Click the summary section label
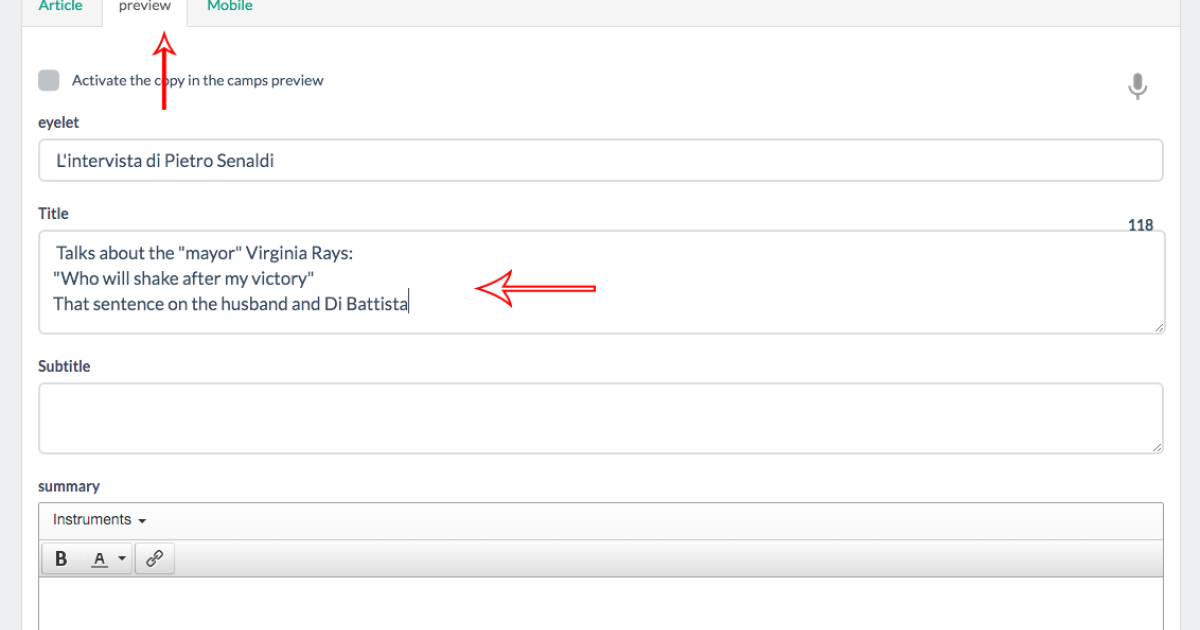This screenshot has width=1200, height=630. click(69, 486)
